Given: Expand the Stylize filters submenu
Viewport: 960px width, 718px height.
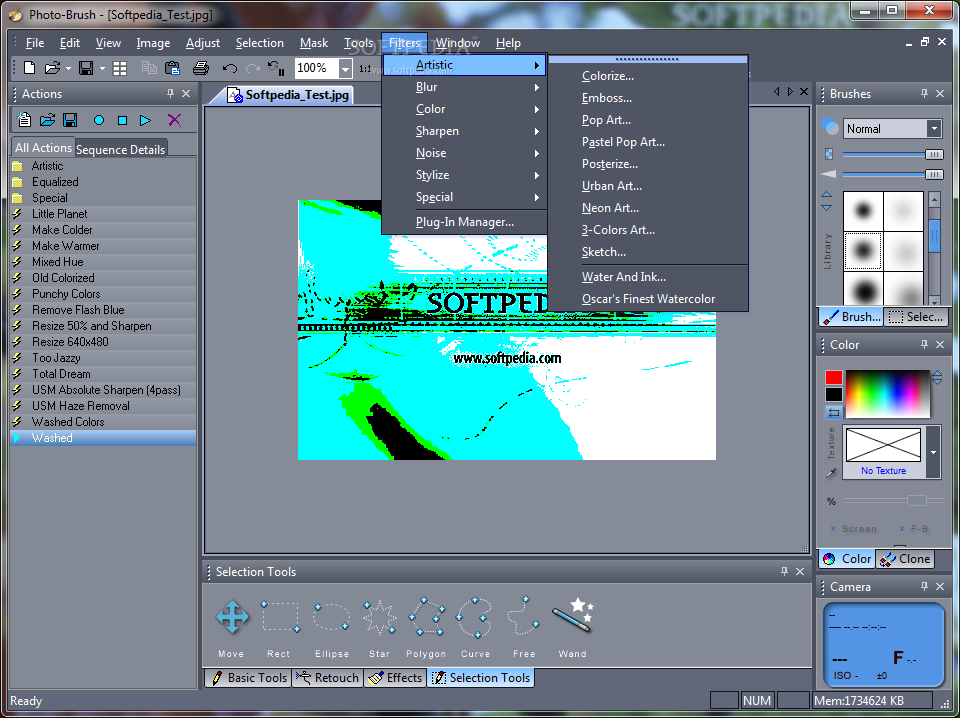Looking at the screenshot, I should (x=464, y=175).
